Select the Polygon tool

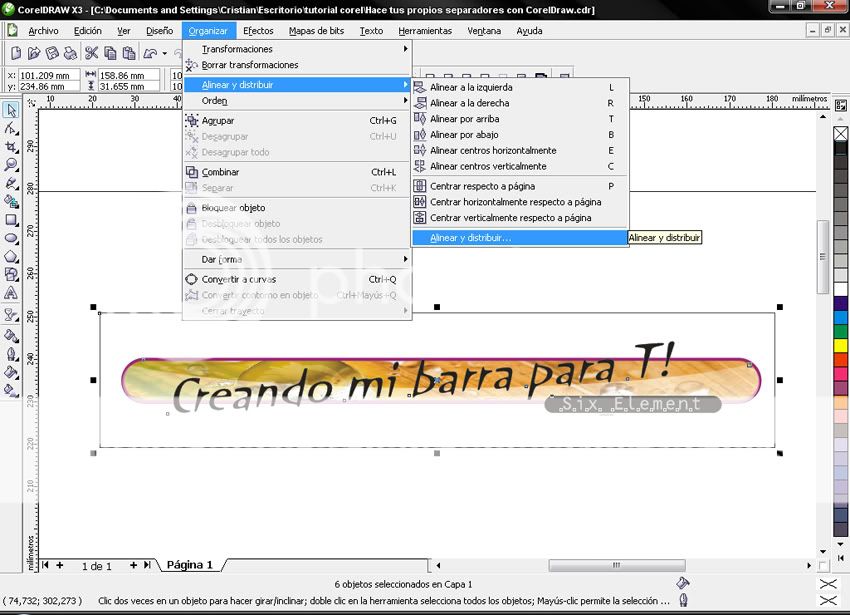coord(11,257)
